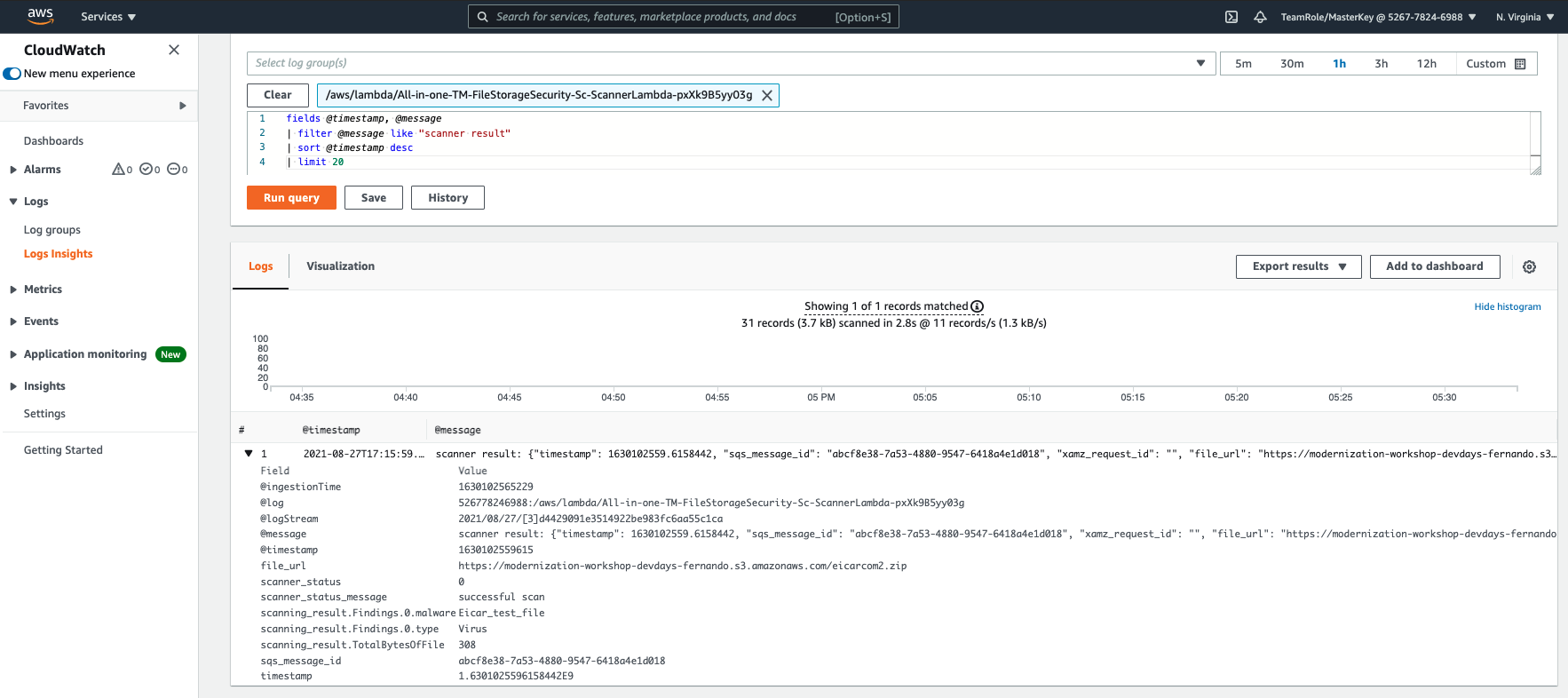The image size is (1568, 698).
Task: Open the Services dropdown menu
Action: click(108, 17)
